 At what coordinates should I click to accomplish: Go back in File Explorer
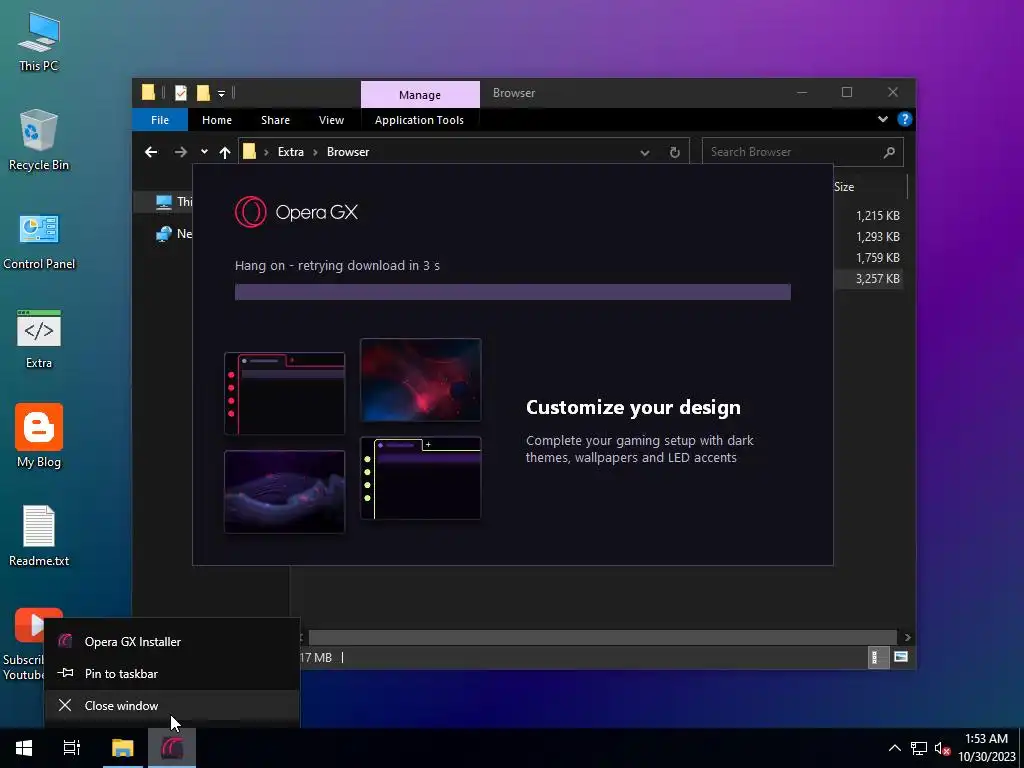click(151, 152)
